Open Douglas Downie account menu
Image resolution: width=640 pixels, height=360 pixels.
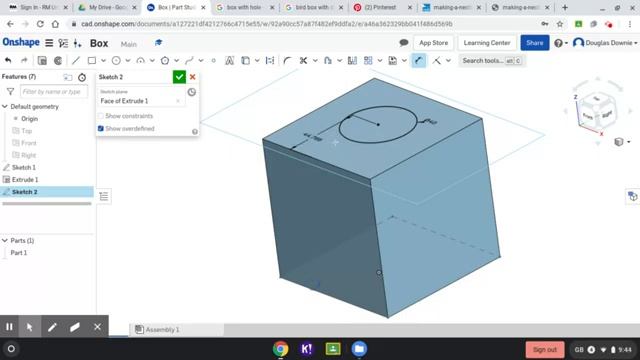pos(605,43)
